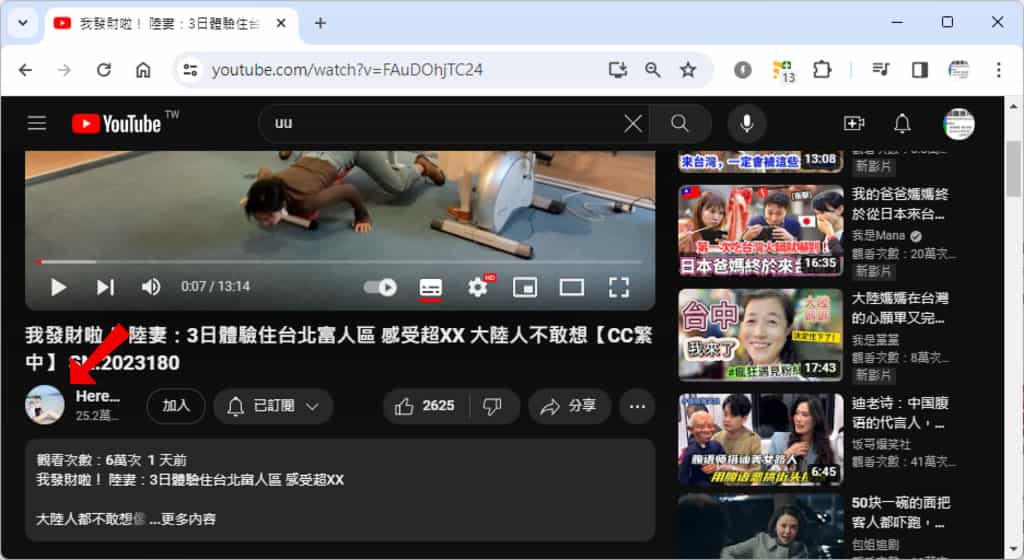The height and width of the screenshot is (560, 1024).
Task: Seek on the video progress bar
Action: point(340,262)
